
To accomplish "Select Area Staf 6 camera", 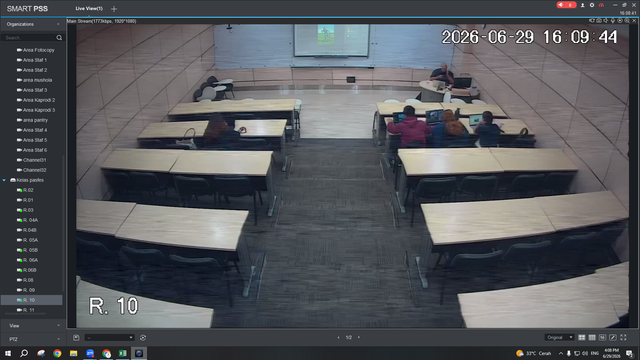I will coord(32,150).
